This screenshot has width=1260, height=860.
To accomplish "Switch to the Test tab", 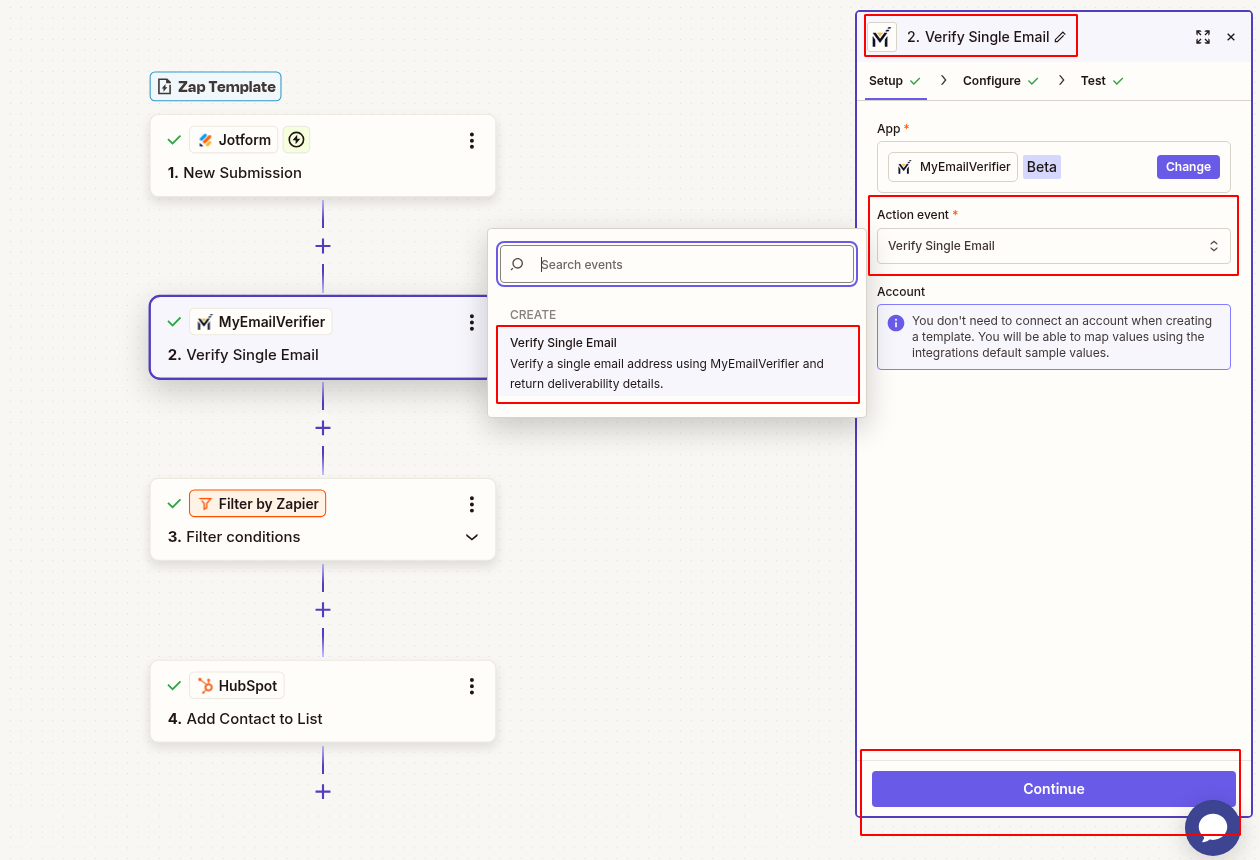I will [1093, 80].
